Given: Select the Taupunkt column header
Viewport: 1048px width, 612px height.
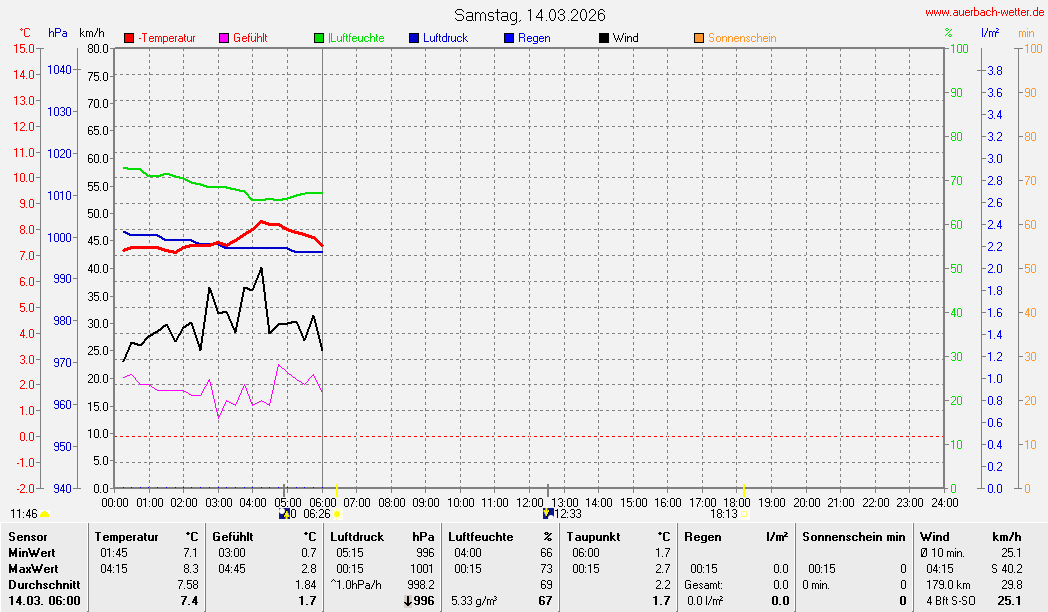Looking at the screenshot, I should pyautogui.click(x=595, y=537).
